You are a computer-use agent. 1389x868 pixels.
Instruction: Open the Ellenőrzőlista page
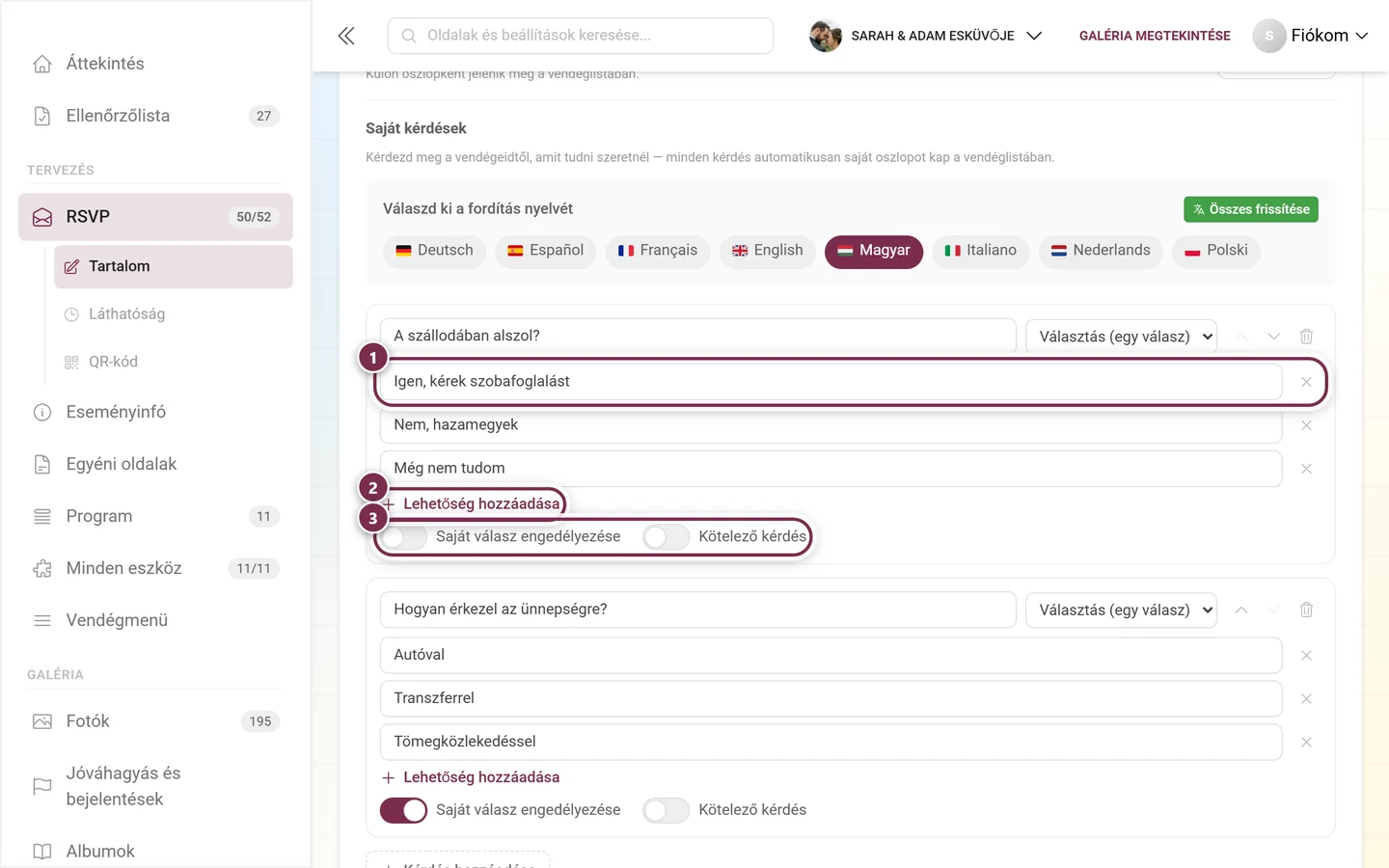pyautogui.click(x=155, y=116)
